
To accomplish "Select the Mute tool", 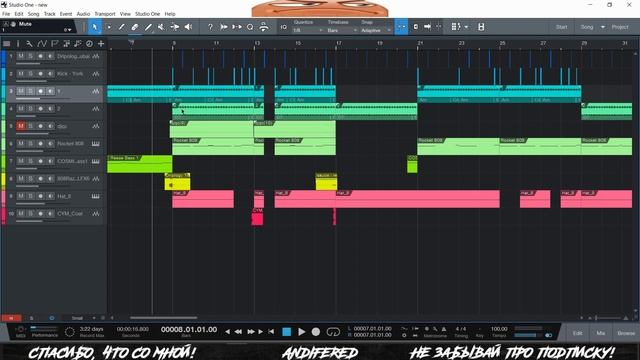I will coord(161,27).
